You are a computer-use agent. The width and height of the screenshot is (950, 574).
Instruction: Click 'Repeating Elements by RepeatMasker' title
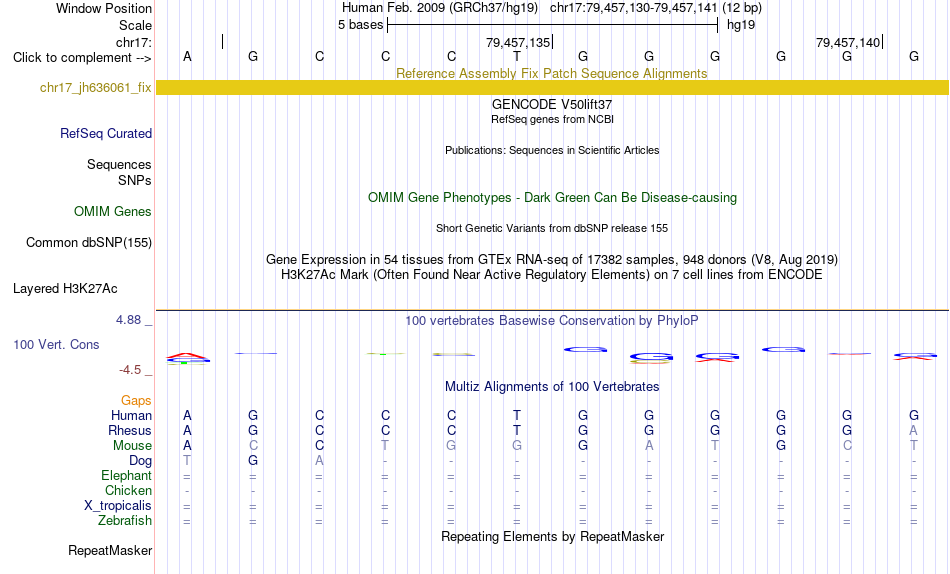point(553,537)
